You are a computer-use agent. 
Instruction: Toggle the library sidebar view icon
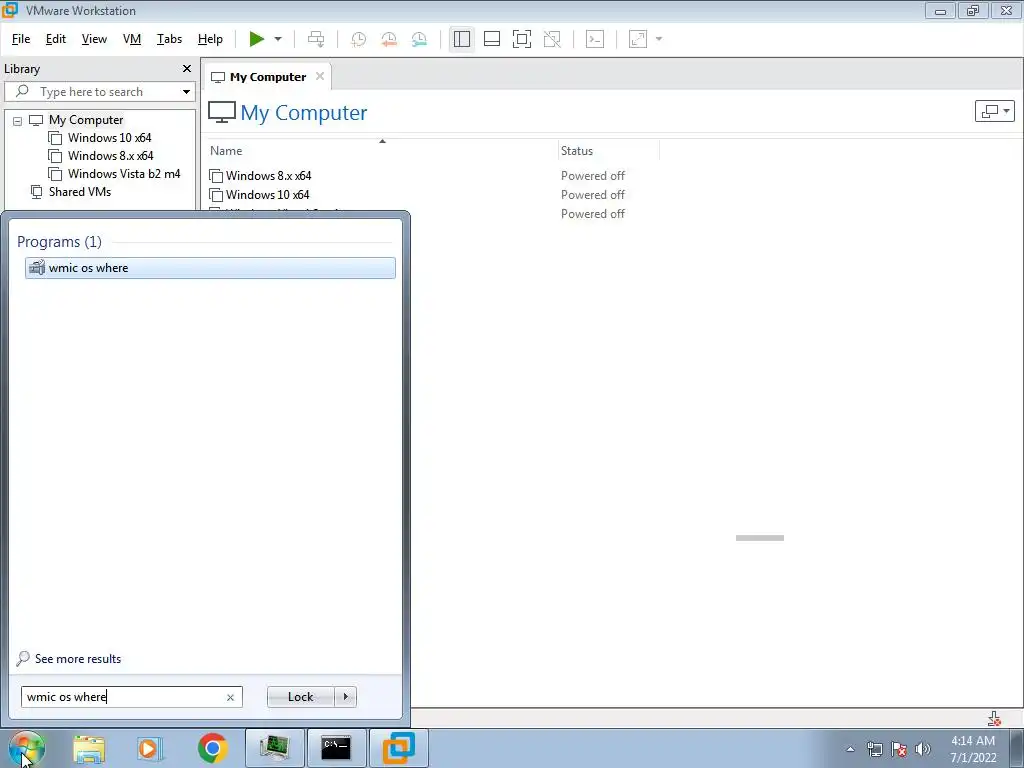click(x=462, y=39)
